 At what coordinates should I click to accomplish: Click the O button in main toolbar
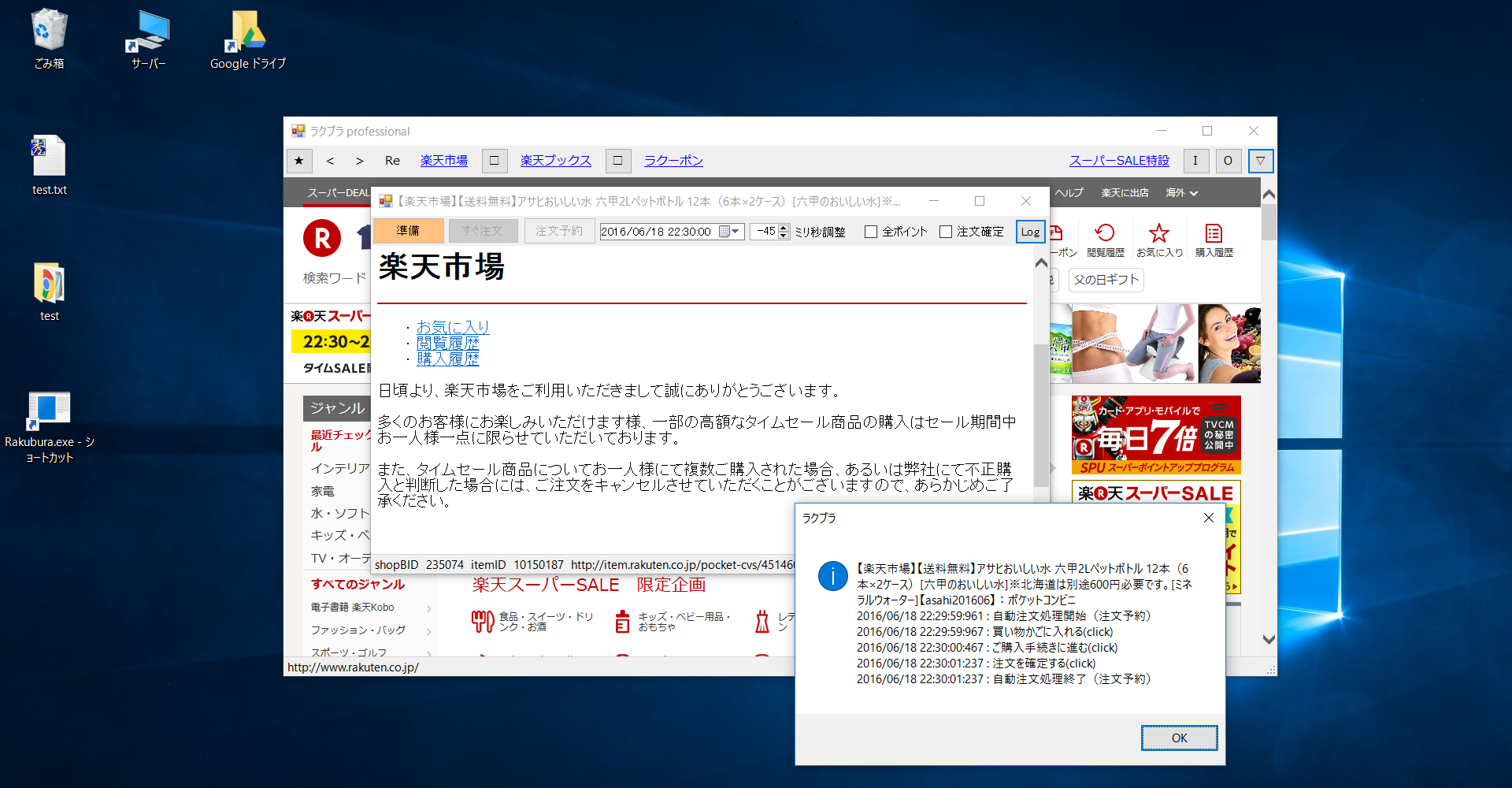coord(1228,161)
